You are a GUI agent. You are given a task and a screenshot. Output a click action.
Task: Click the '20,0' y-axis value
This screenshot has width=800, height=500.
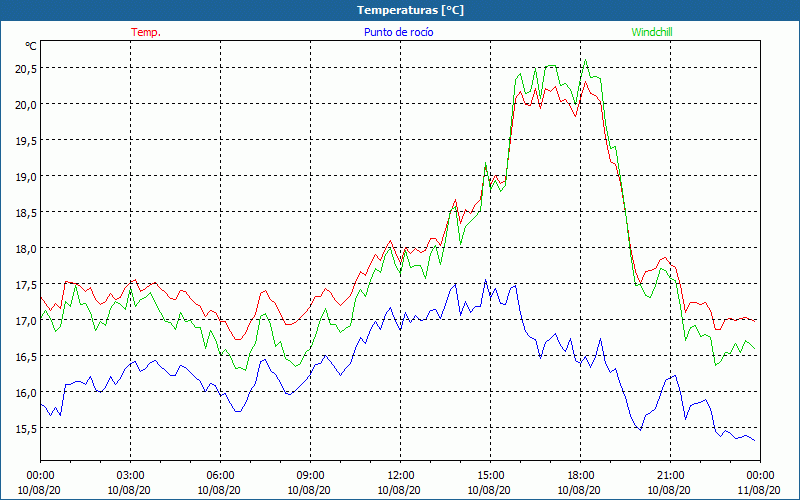coord(26,105)
